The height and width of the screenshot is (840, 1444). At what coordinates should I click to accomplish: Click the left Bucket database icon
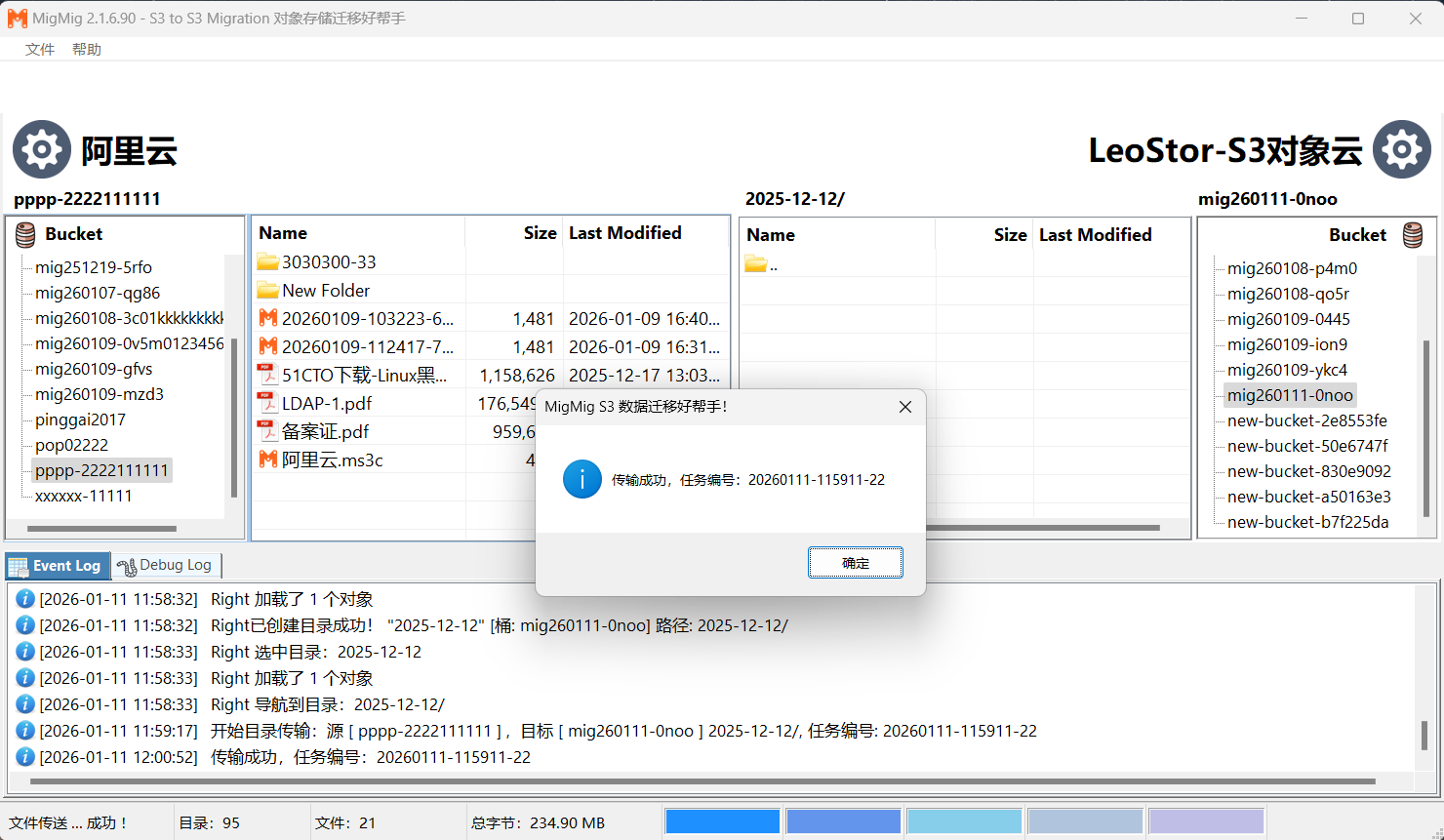pyautogui.click(x=25, y=234)
